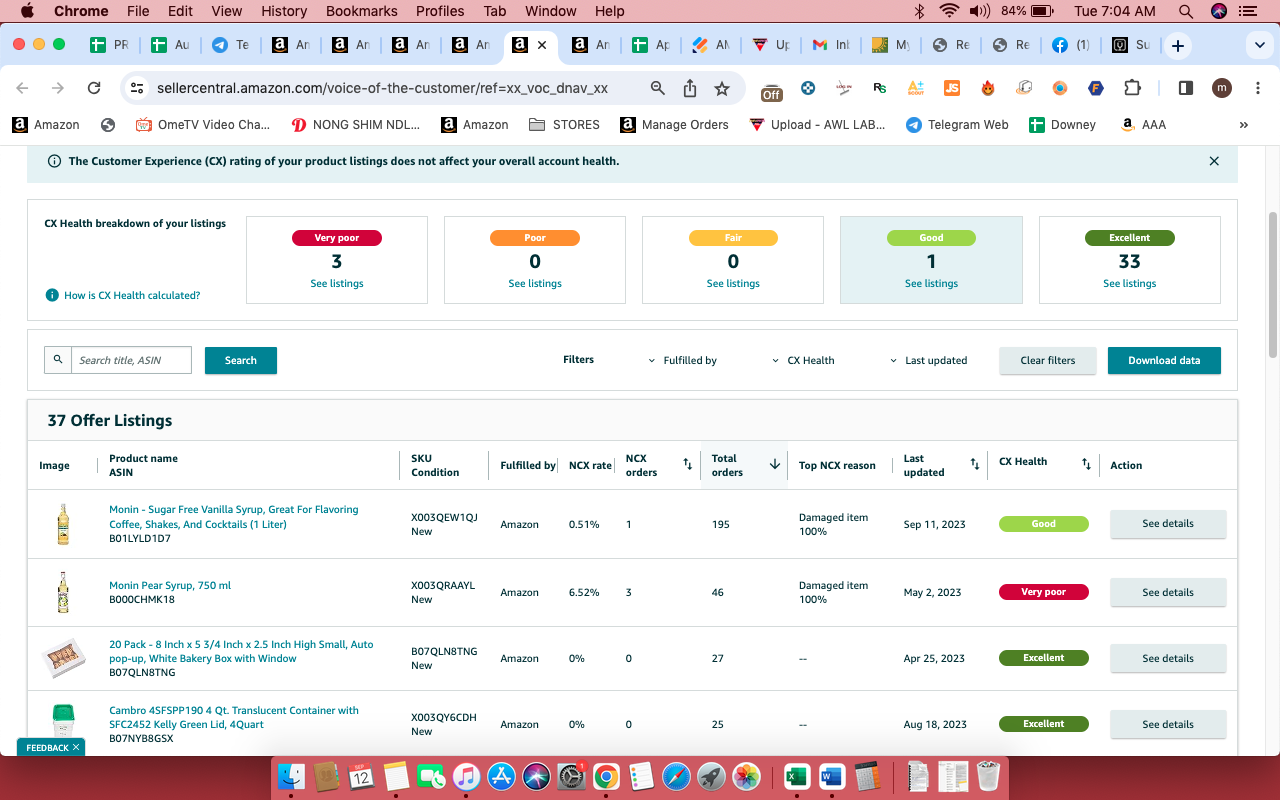Expand the Last updated filter

click(x=928, y=360)
